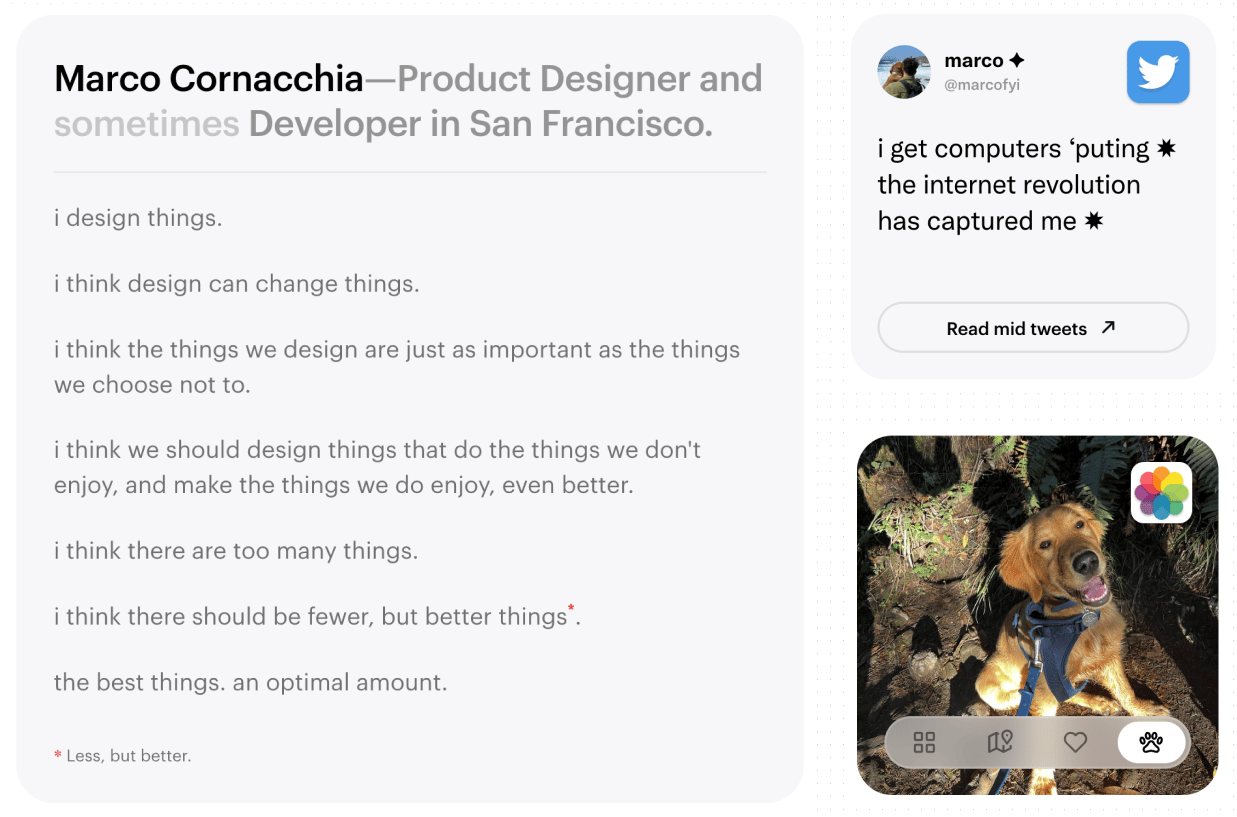The width and height of the screenshot is (1237, 817).
Task: Click the burst star after 'puting
Action: (1166, 149)
